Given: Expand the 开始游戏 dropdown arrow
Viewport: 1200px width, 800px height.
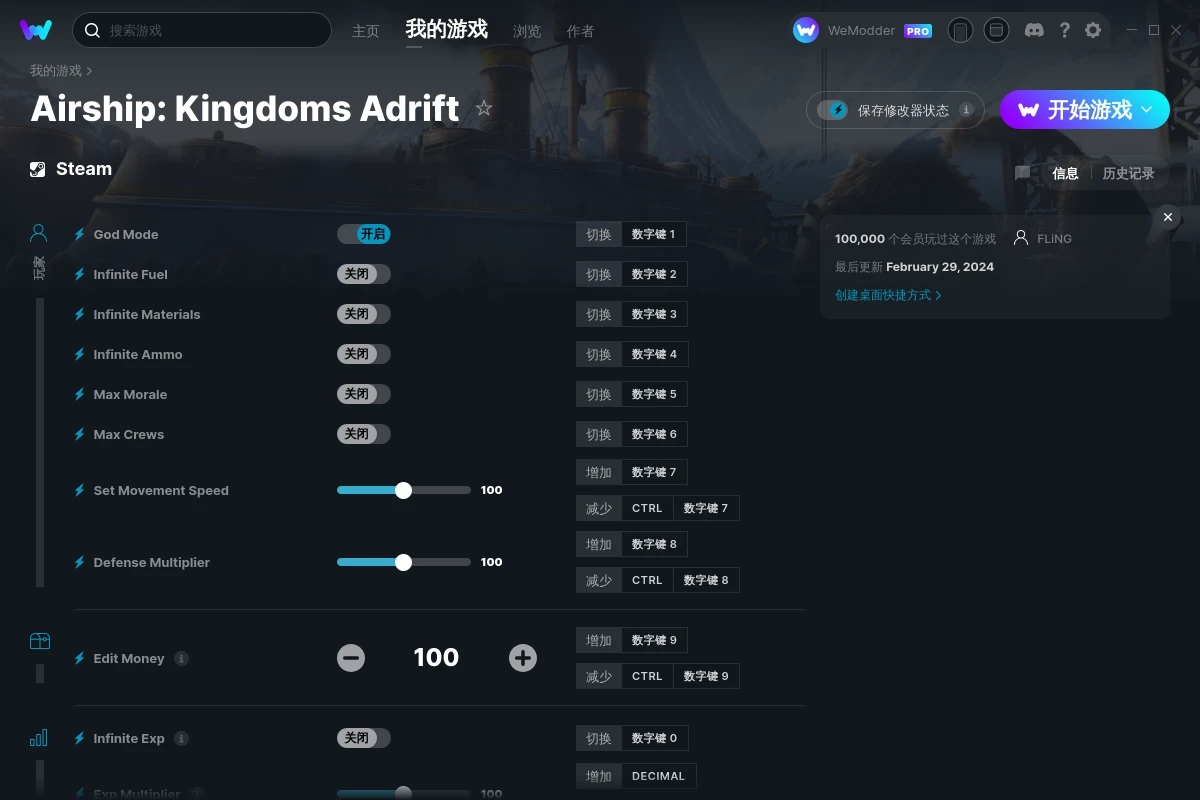Looking at the screenshot, I should click(1147, 110).
